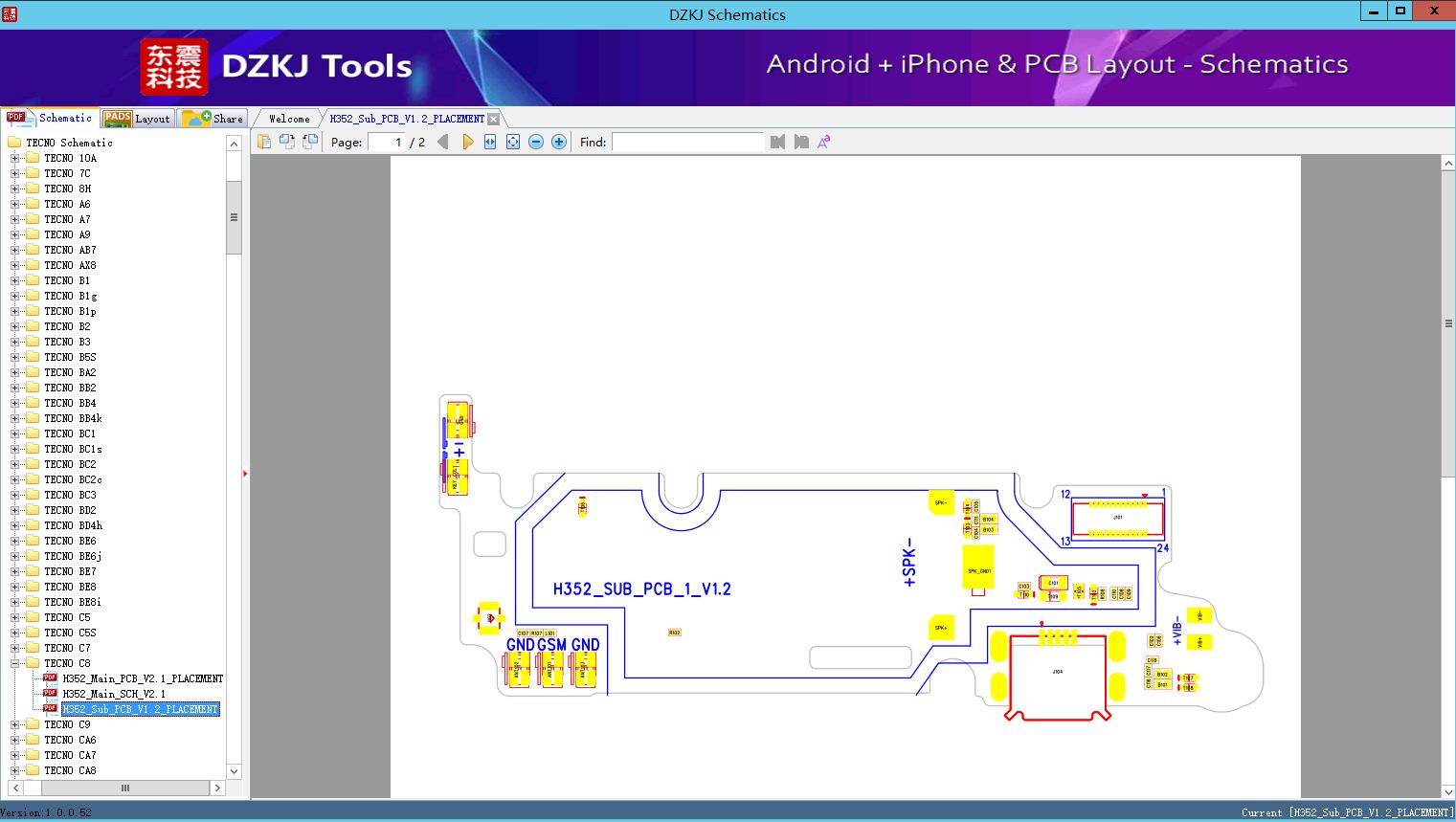Expand the TECNO BB4k folder
The height and width of the screenshot is (822, 1456).
tap(14, 418)
